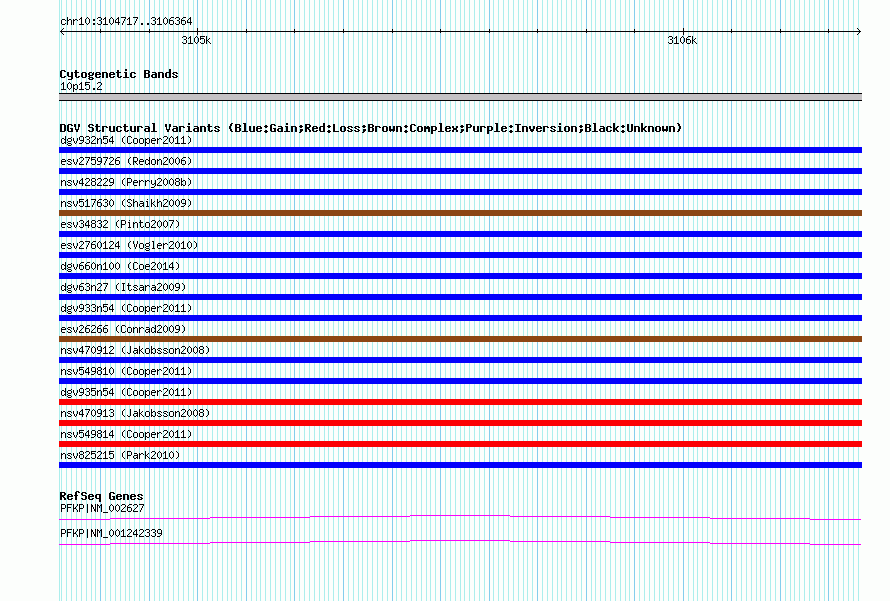The image size is (890, 601).
Task: Click the blue bar for dgv933n54
Action: tap(460, 318)
